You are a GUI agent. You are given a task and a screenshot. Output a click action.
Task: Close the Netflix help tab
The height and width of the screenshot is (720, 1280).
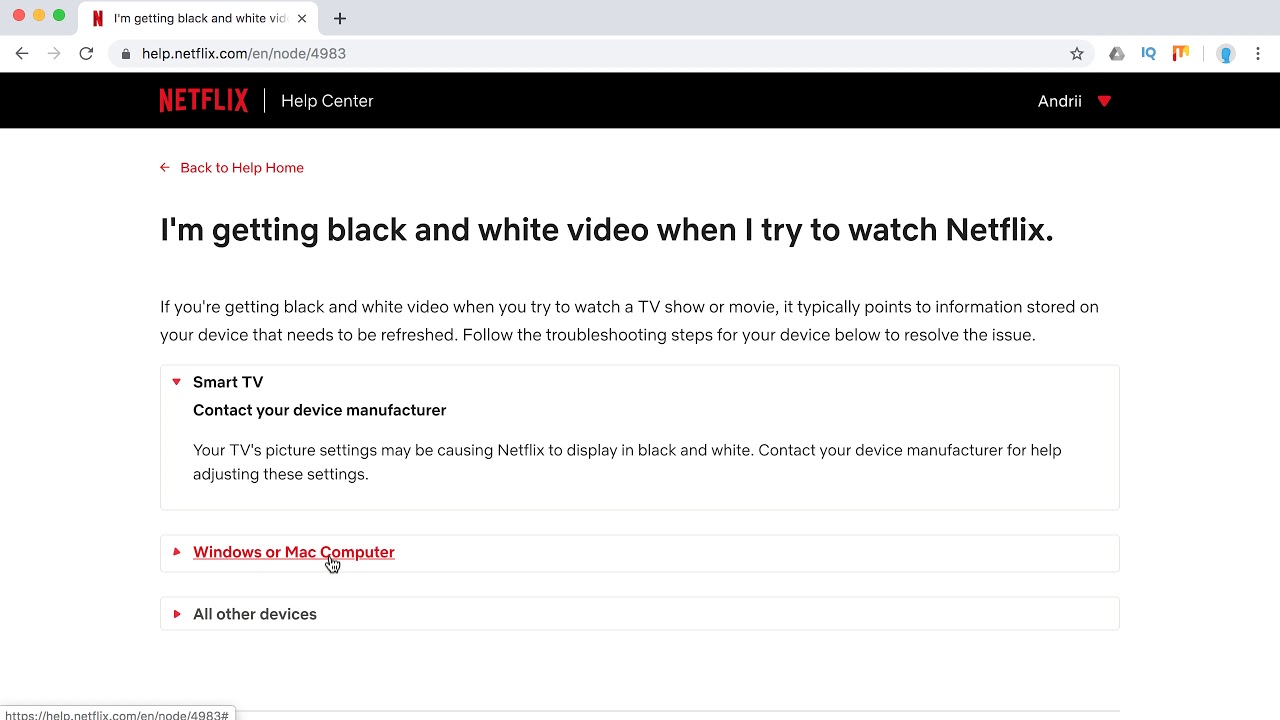pos(302,18)
